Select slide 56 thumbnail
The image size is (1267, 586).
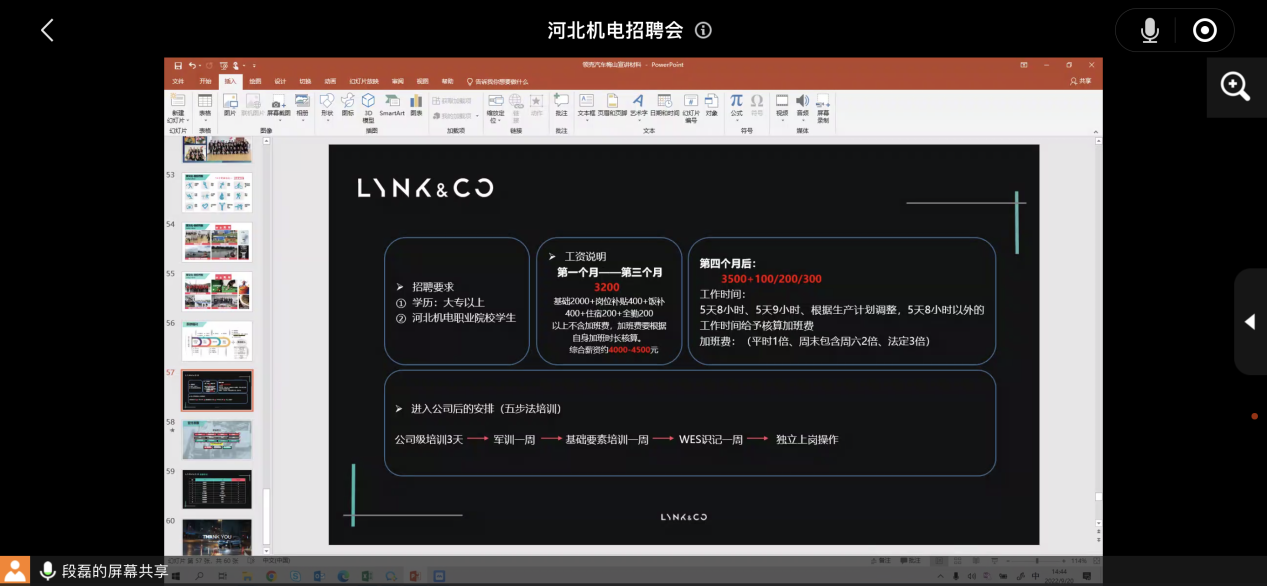[217, 340]
